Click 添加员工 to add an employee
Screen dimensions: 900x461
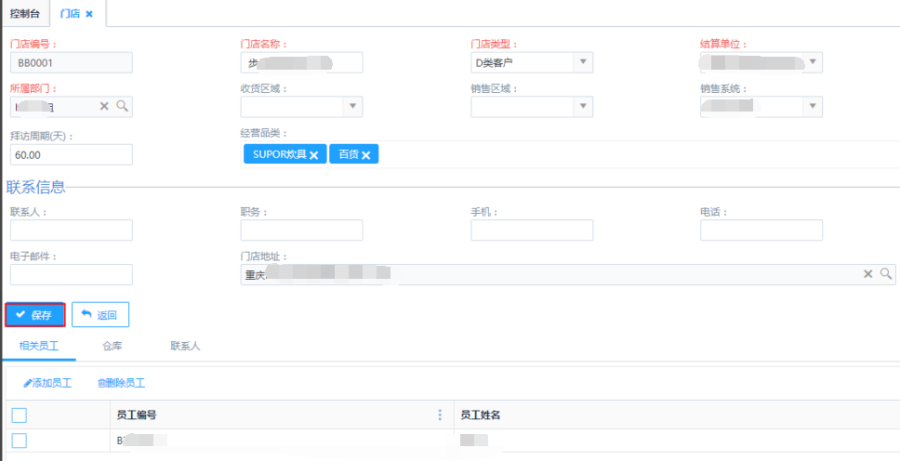click(47, 383)
